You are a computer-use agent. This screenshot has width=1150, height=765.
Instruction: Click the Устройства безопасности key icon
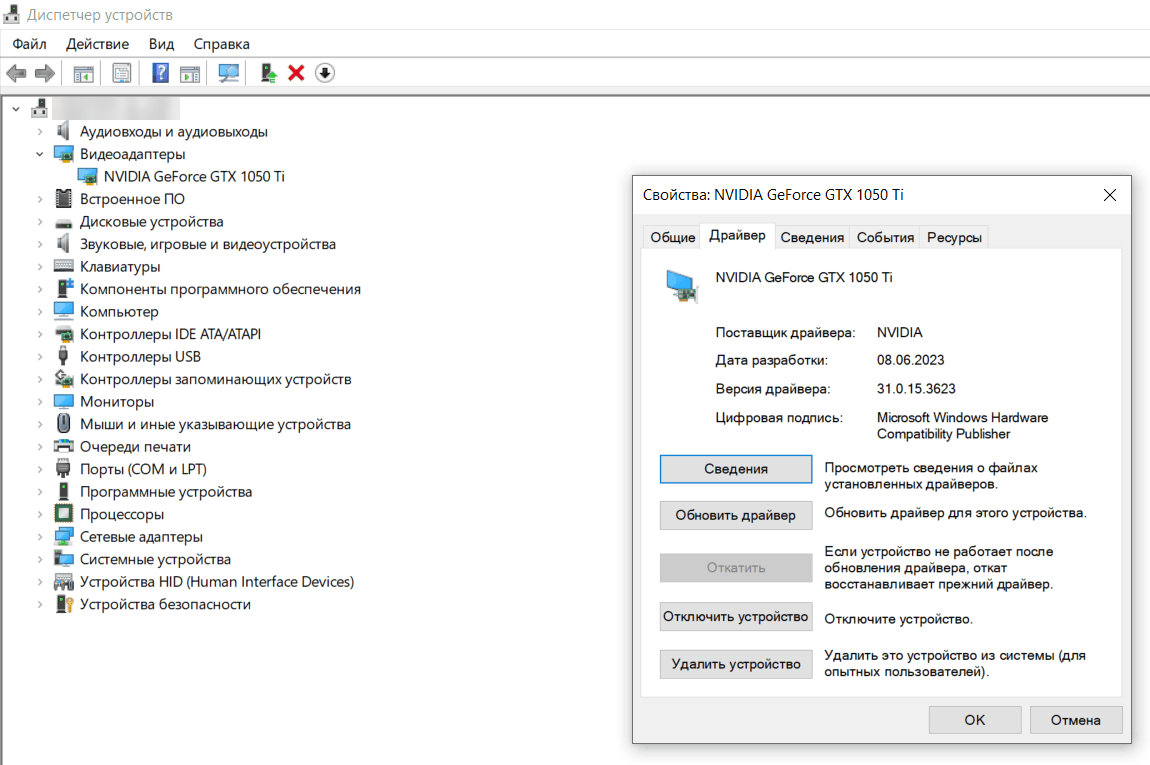click(x=65, y=604)
